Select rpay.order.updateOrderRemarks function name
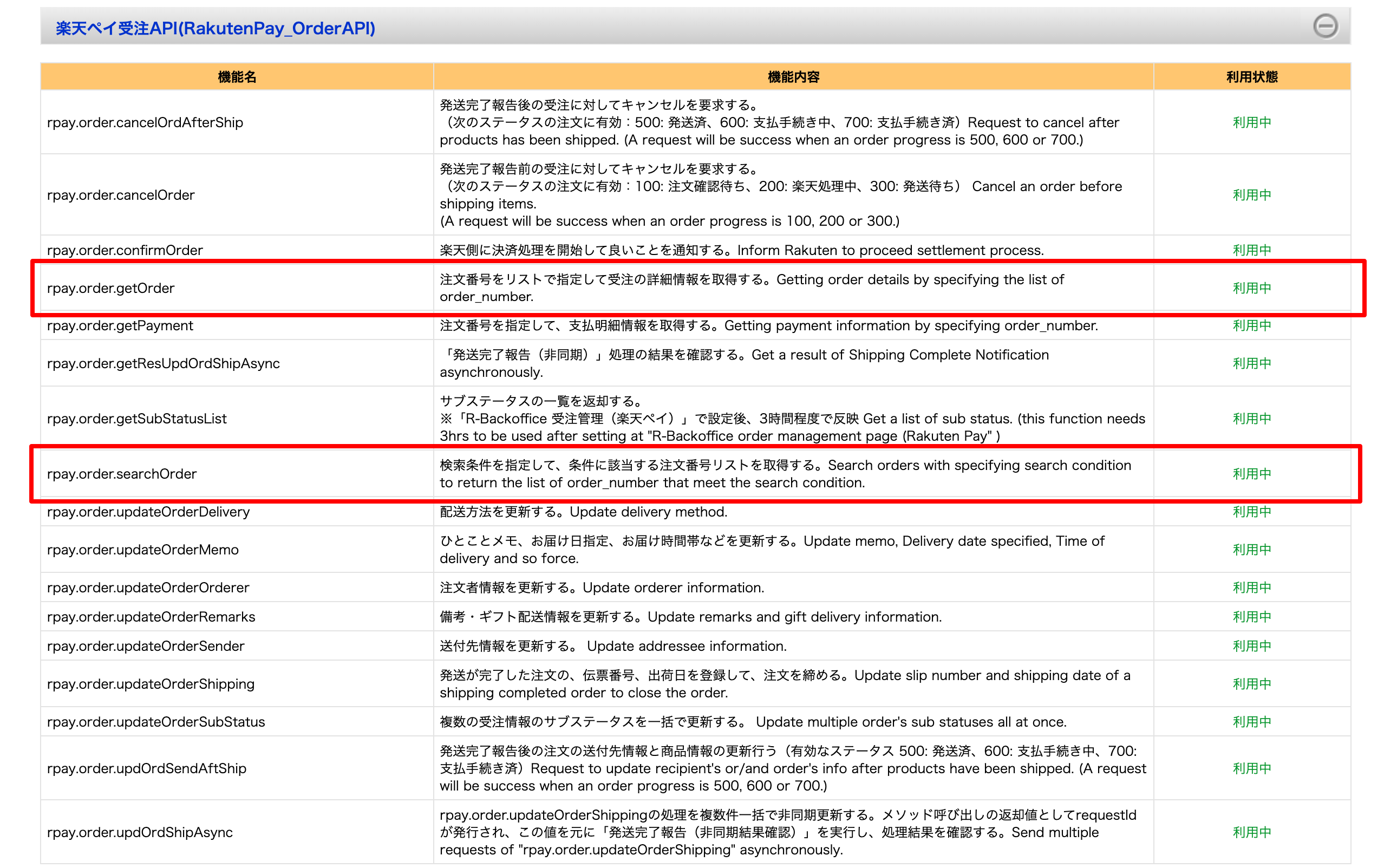This screenshot has height=868, width=1384. 151,617
